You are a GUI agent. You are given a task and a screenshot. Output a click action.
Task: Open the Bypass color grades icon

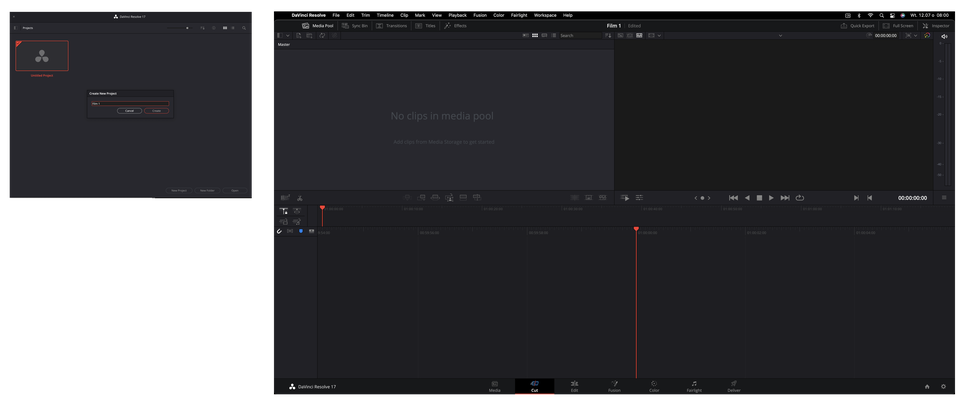[927, 35]
